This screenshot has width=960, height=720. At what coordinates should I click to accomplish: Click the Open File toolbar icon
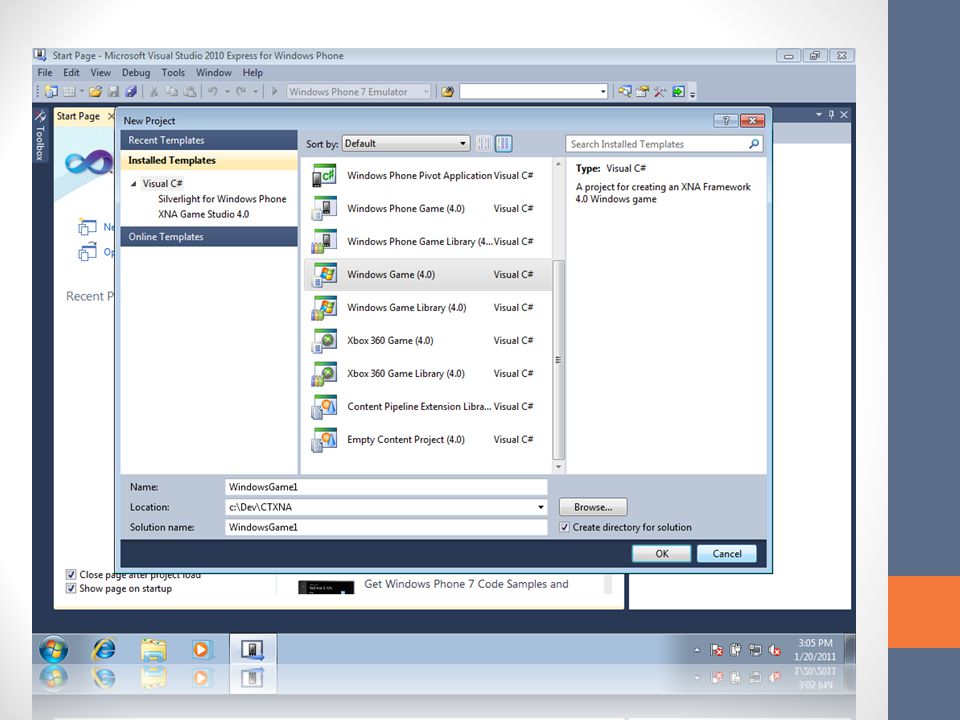[x=95, y=92]
